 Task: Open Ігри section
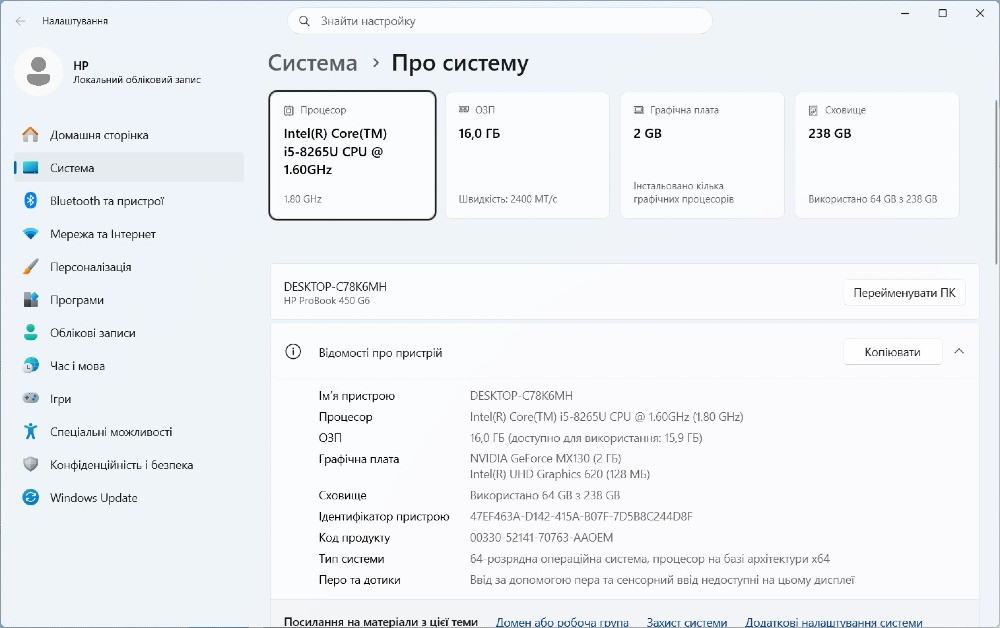click(x=129, y=398)
